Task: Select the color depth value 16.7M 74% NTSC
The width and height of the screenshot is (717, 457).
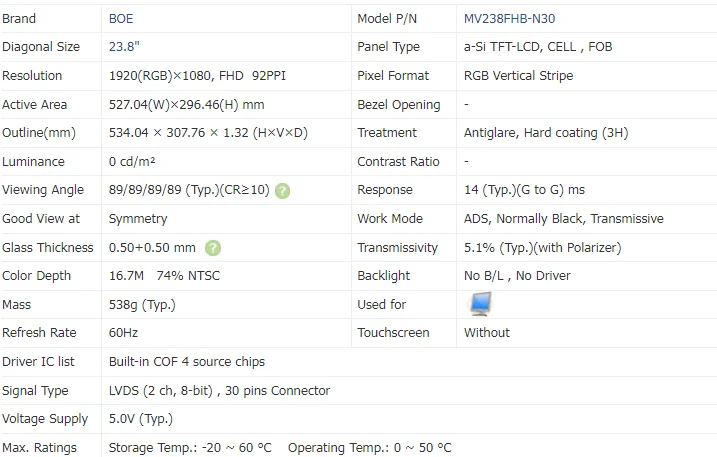Action: (164, 276)
